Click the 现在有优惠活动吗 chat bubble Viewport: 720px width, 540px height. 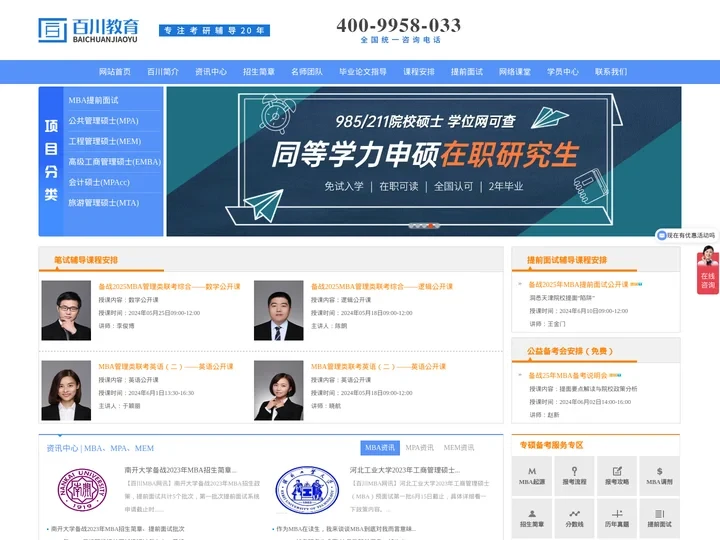(687, 235)
